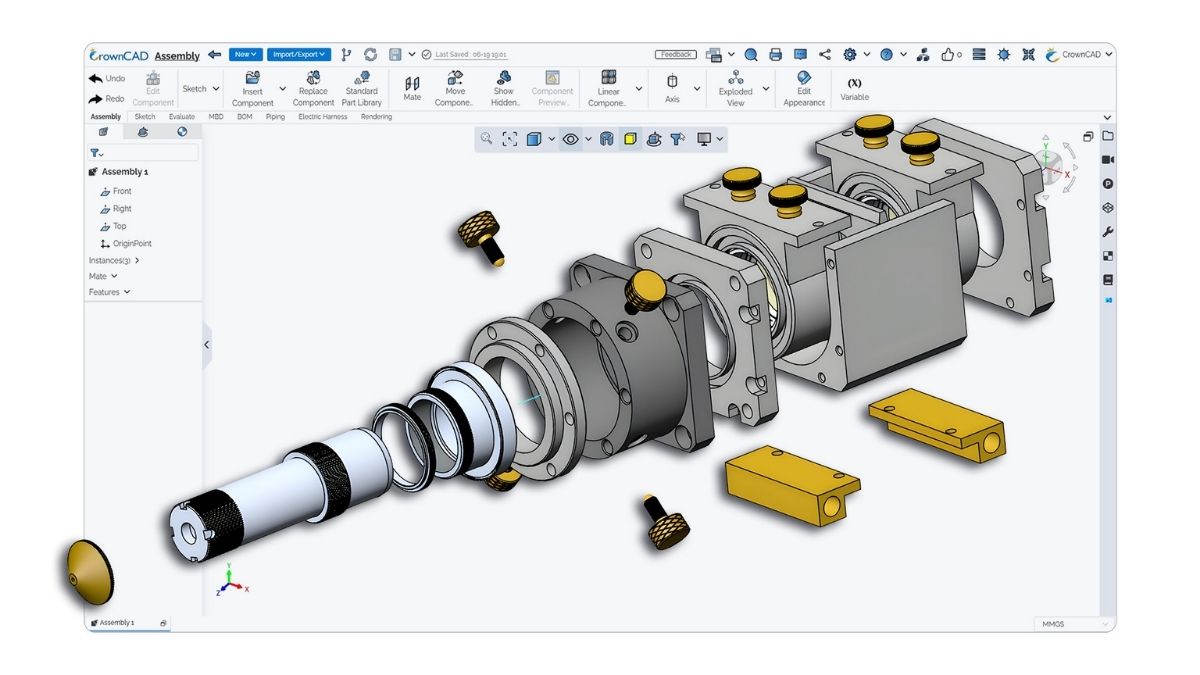
Task: Open the Import/Export dropdown
Action: pyautogui.click(x=299, y=55)
